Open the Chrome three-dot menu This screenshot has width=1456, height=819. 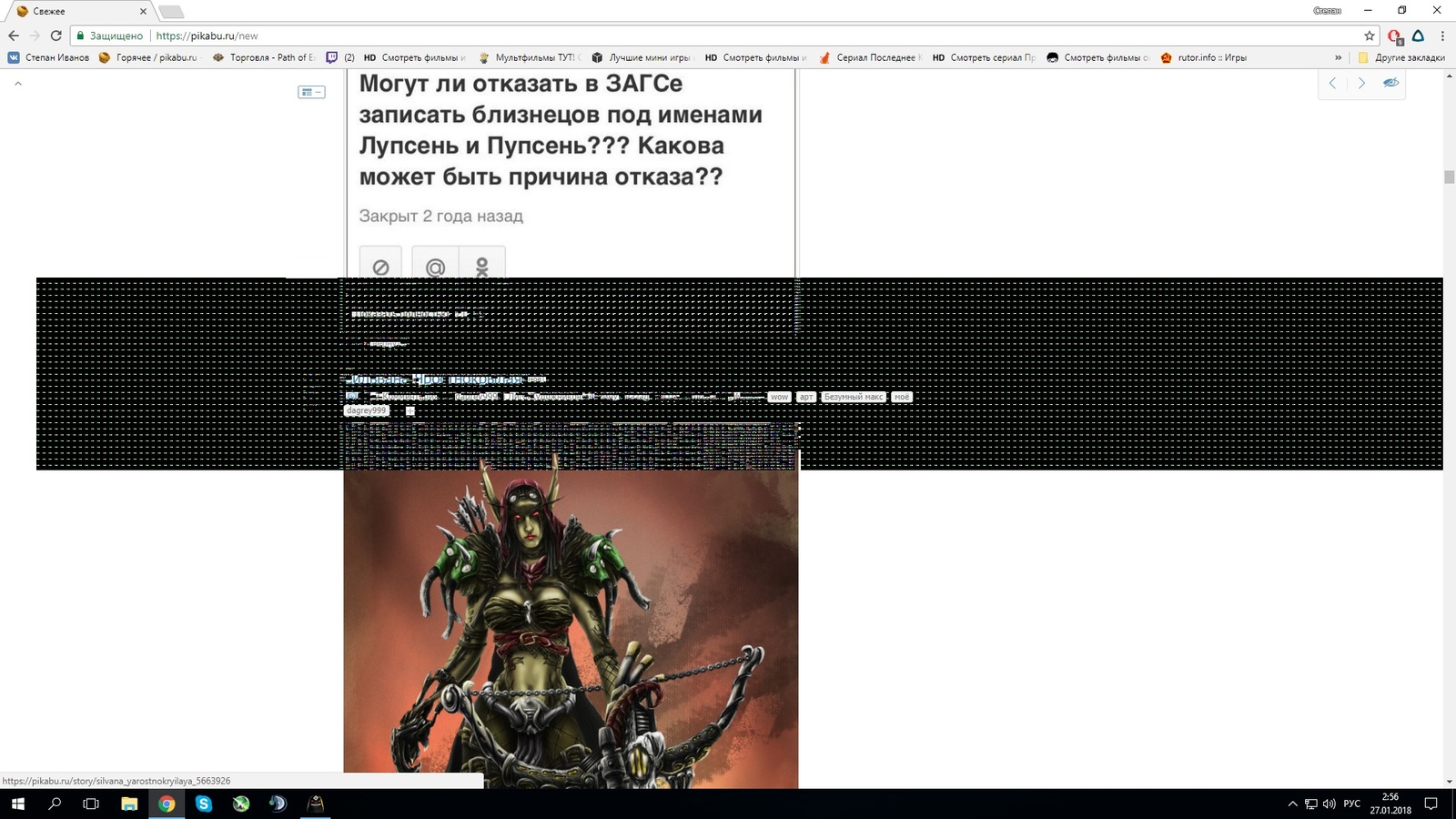tap(1442, 35)
